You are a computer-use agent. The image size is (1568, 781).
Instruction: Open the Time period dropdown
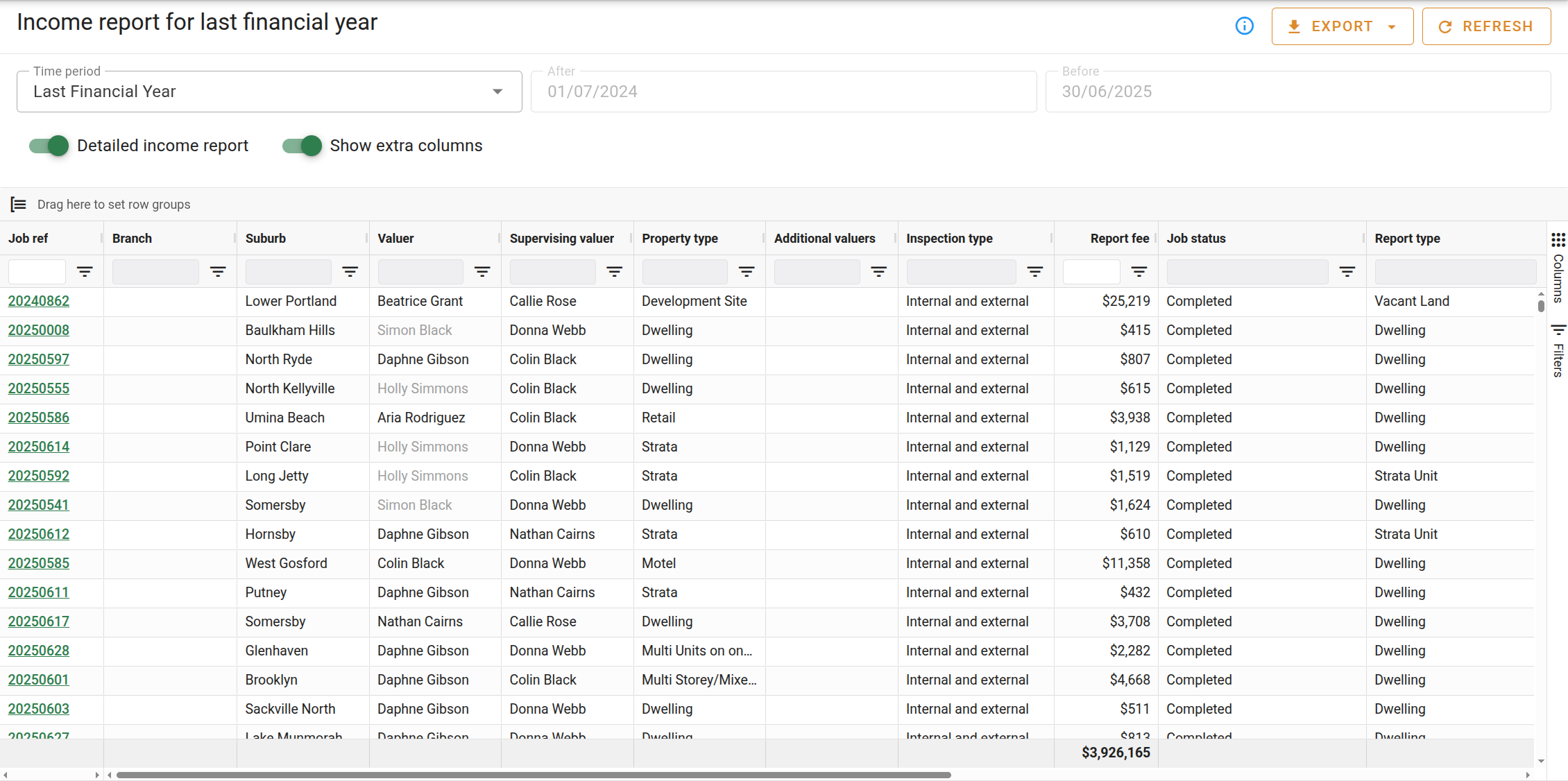269,92
